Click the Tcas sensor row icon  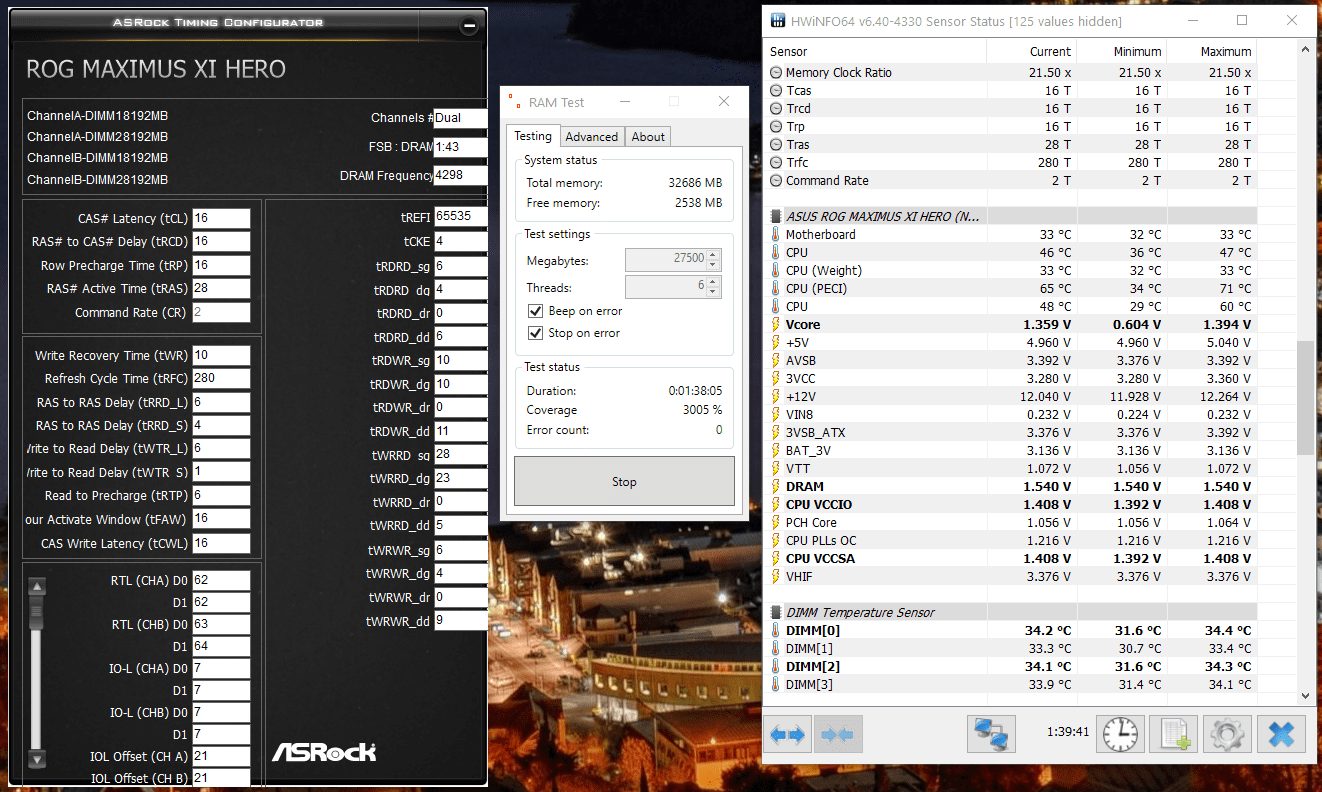point(777,91)
